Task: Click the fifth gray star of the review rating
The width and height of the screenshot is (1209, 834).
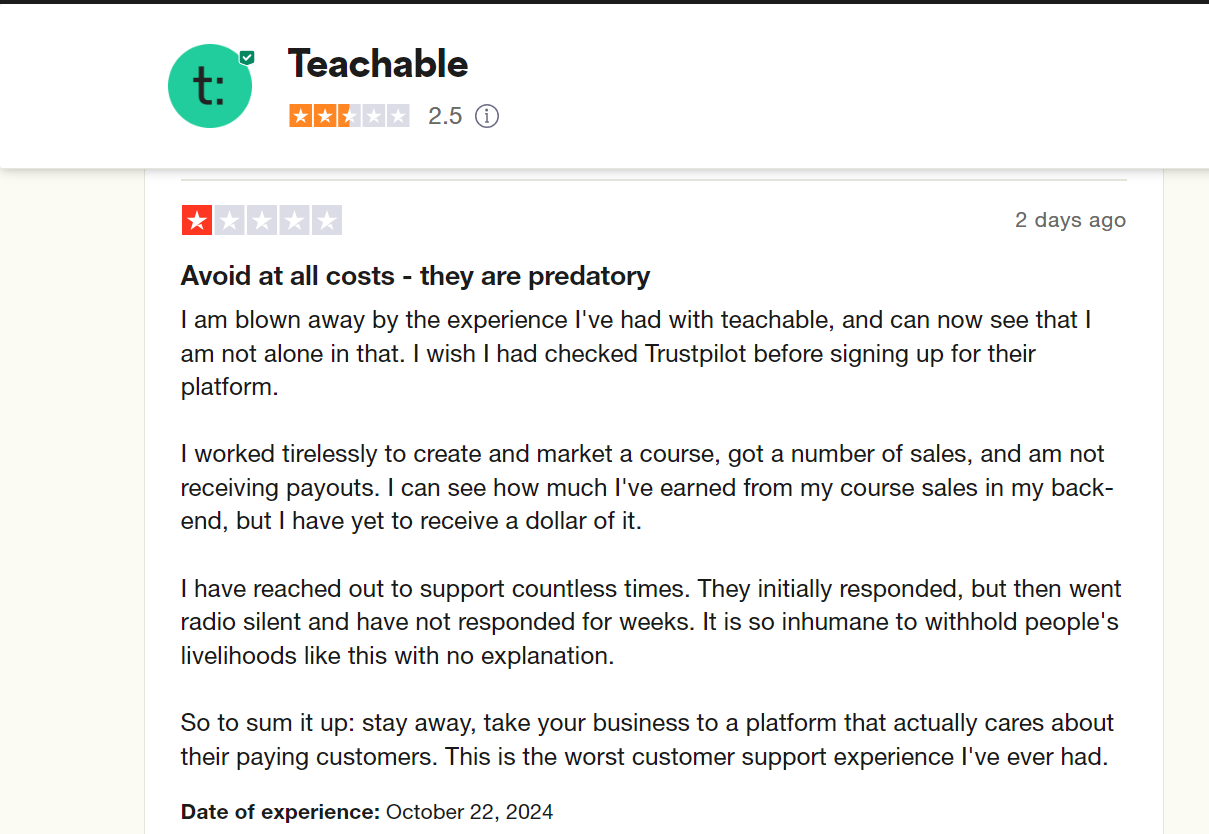Action: 326,219
